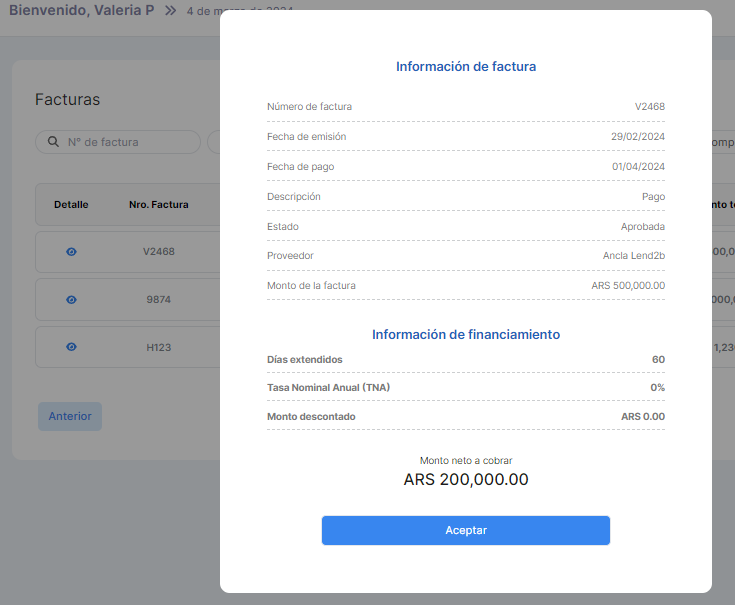Sort by the Nro. Factura column header
735x605 pixels.
tap(158, 204)
